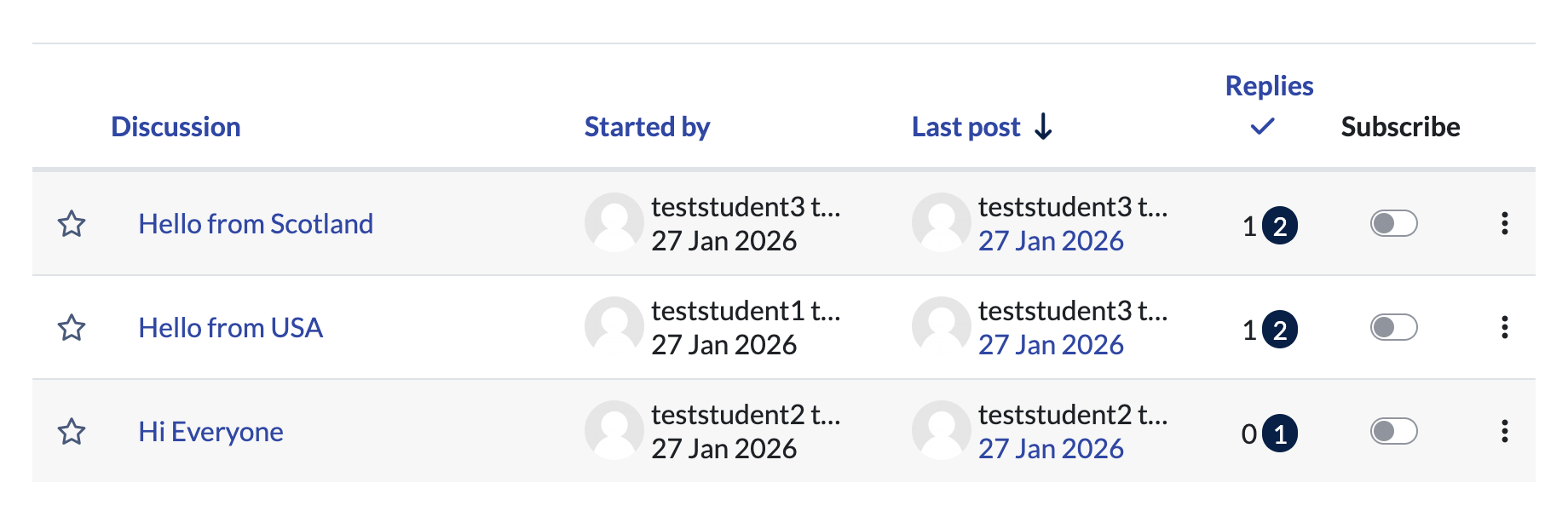Open actions menu for Hello from USA
The image size is (1568, 523).
1505,328
